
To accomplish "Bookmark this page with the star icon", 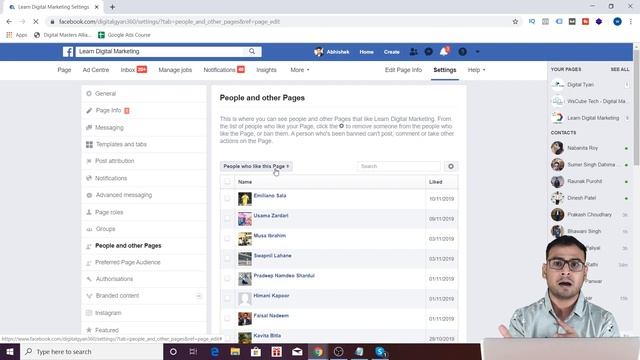I will pyautogui.click(x=515, y=22).
